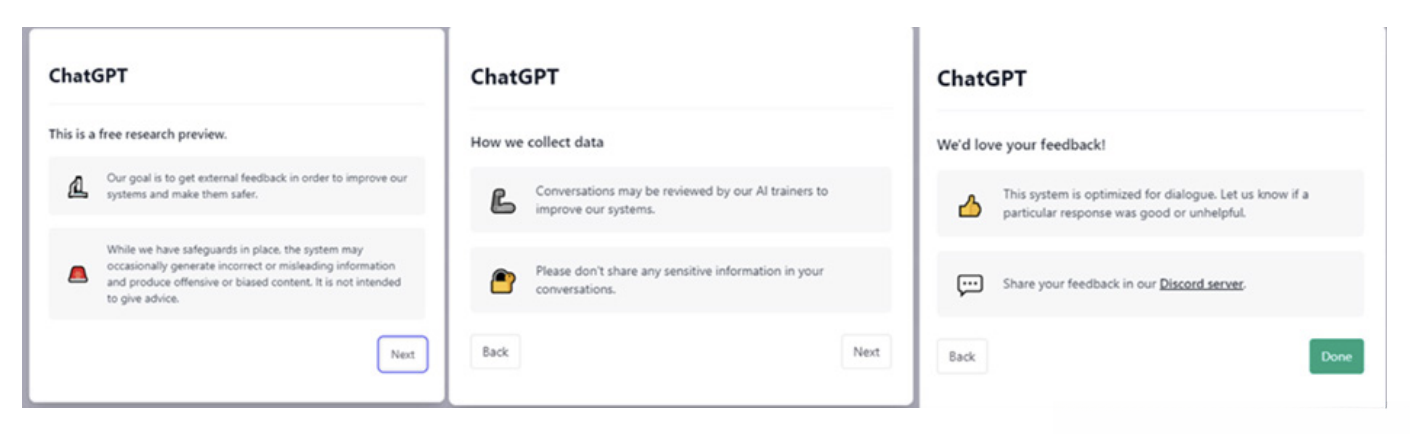Go Back from the We'd love your feedback panel

point(961,357)
